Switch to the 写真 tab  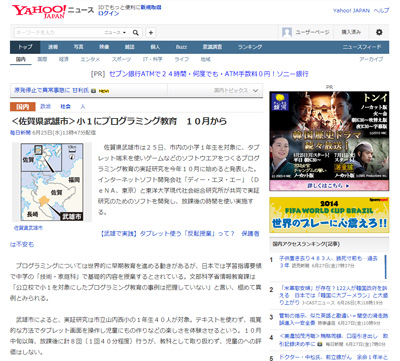click(78, 47)
